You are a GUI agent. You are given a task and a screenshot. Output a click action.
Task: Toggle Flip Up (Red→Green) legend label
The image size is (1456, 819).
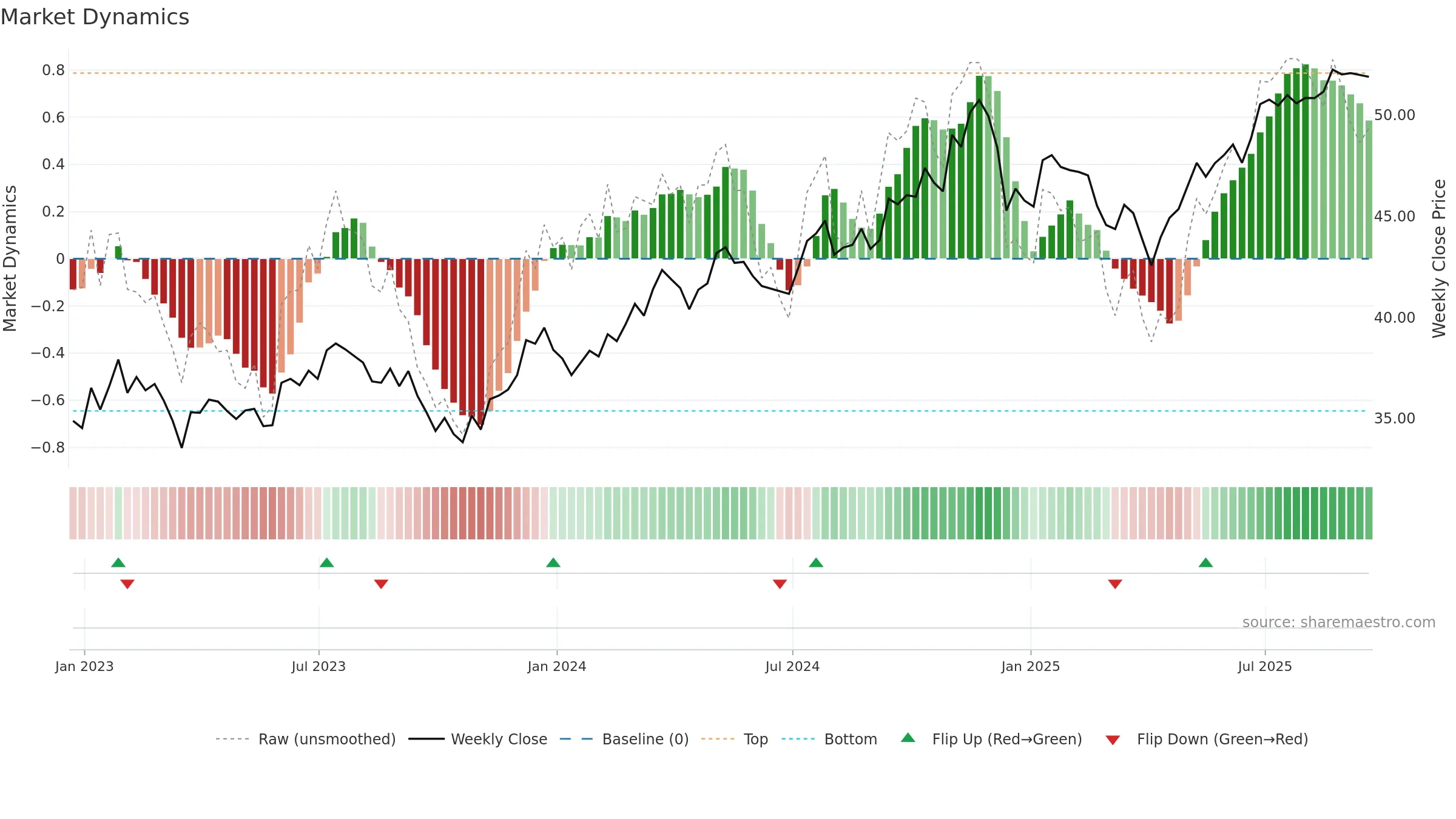[1007, 739]
